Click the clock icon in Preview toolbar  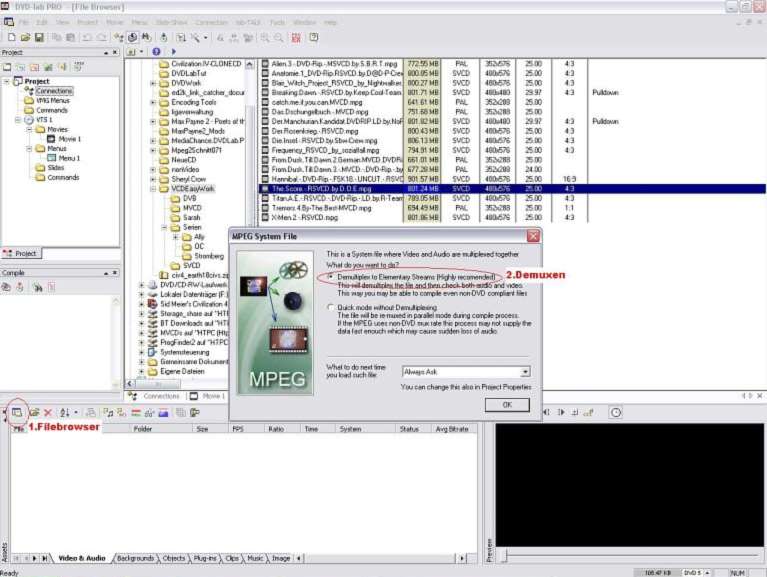pyautogui.click(x=616, y=412)
